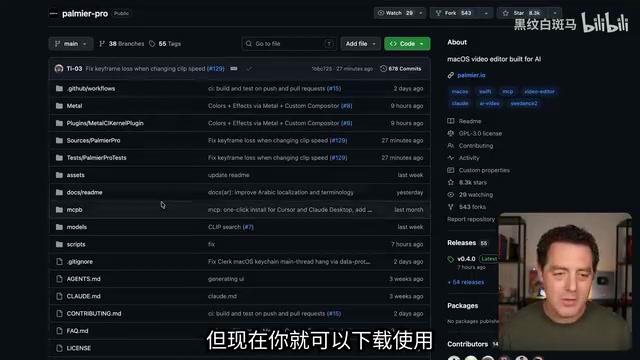Viewport: 640px width, 360px height.
Task: Open the .github/workflows folder
Action: (91, 89)
